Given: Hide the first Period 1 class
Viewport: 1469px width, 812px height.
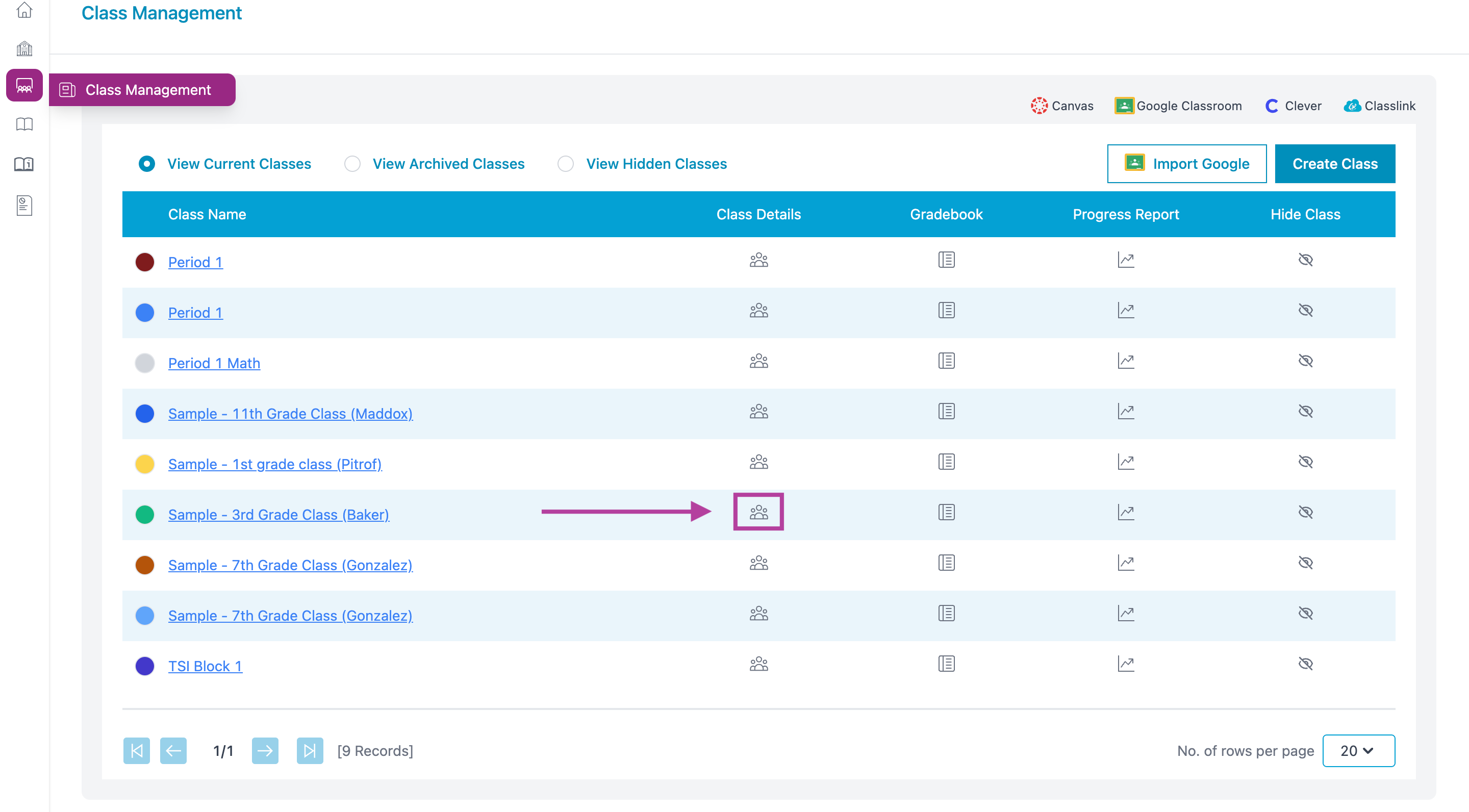Looking at the screenshot, I should tap(1305, 260).
